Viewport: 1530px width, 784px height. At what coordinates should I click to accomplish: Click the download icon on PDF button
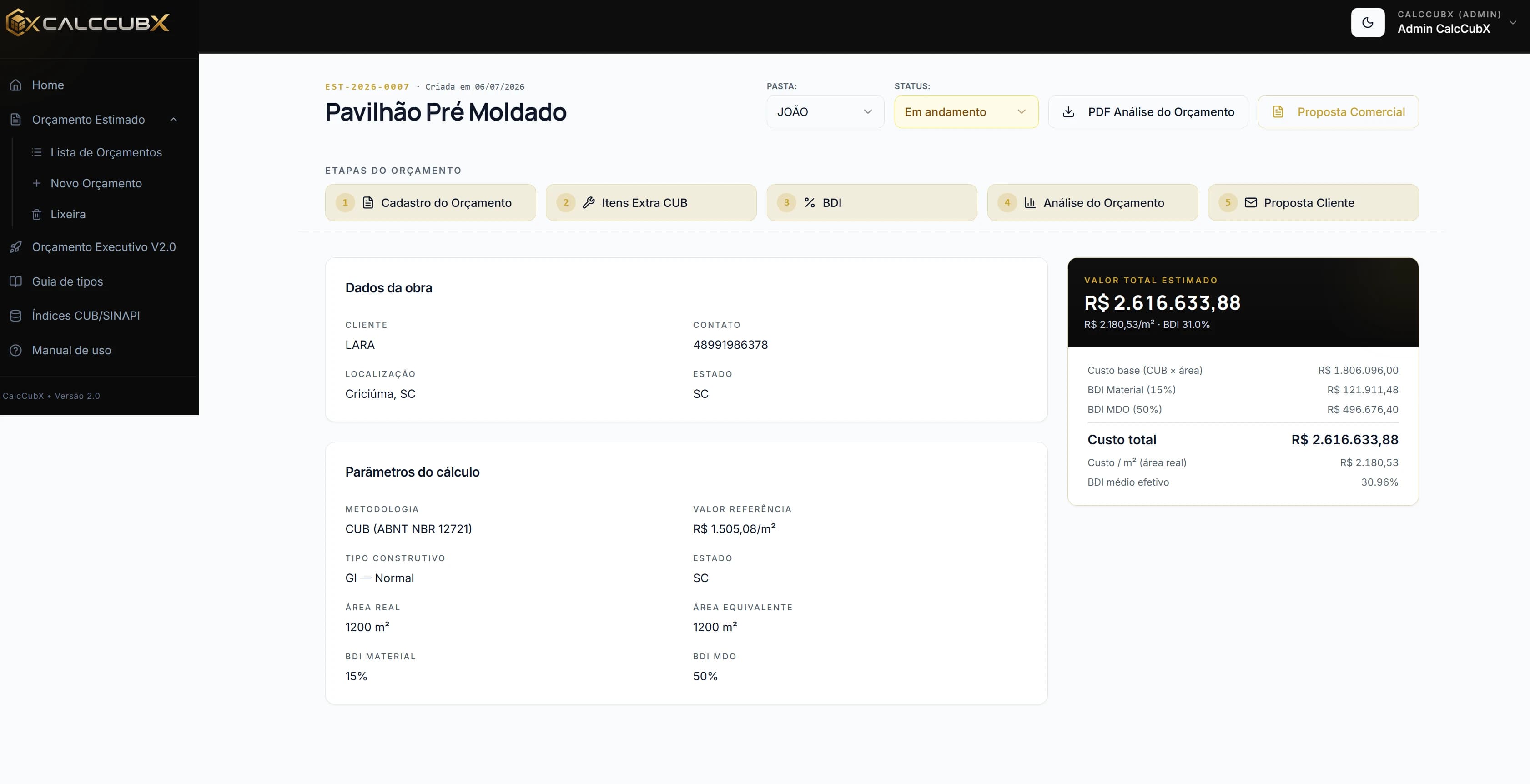[1068, 112]
